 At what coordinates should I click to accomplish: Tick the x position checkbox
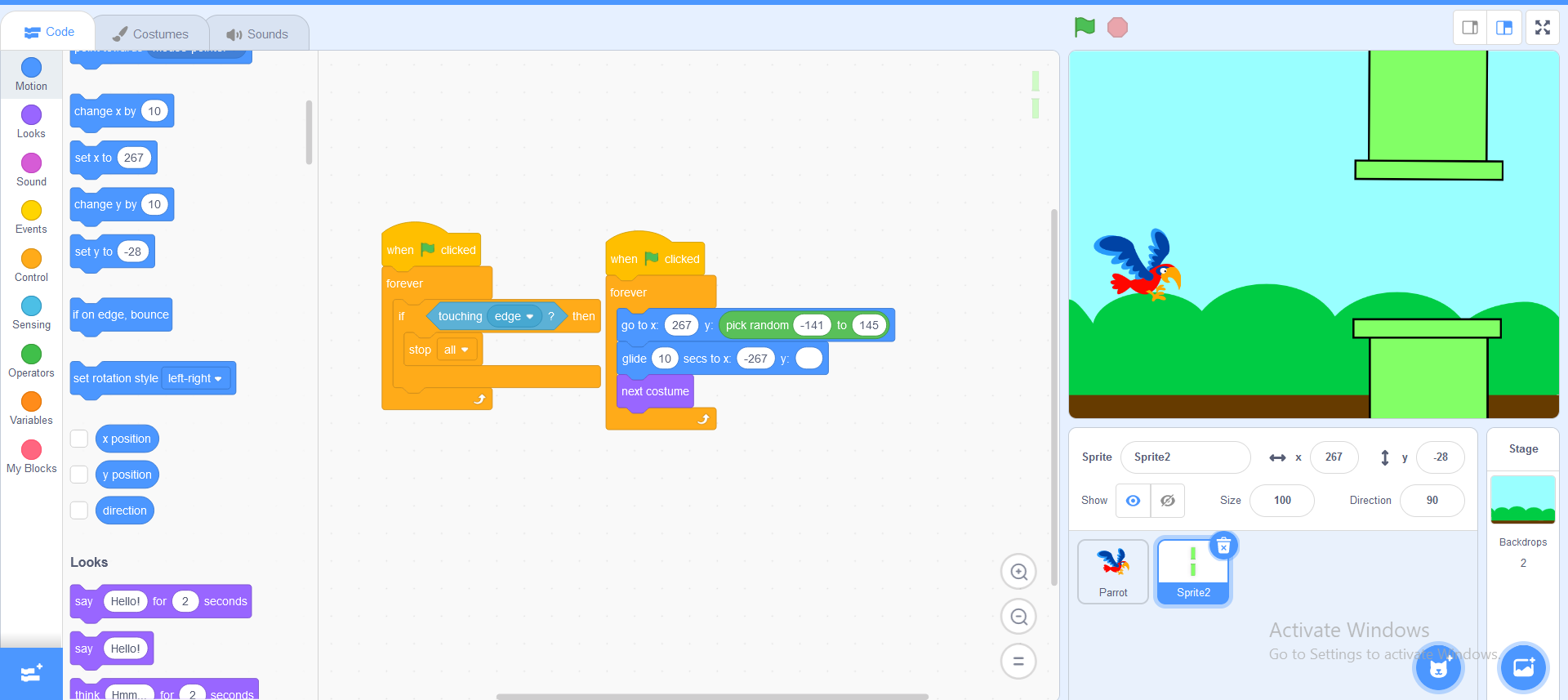(x=79, y=439)
